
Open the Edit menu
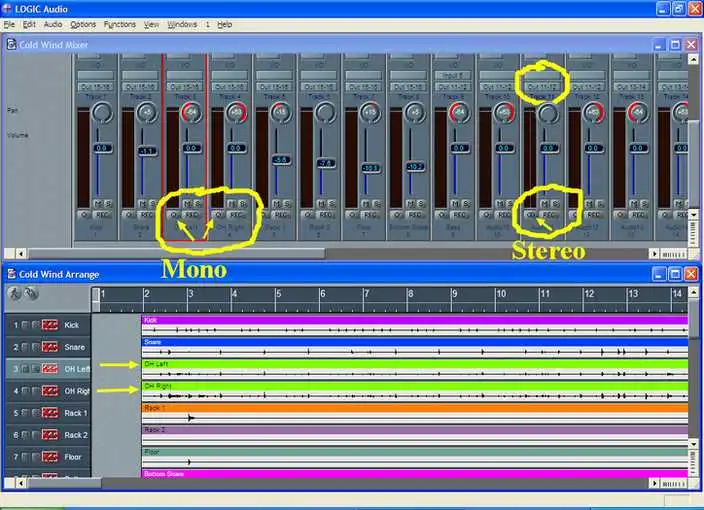29,24
